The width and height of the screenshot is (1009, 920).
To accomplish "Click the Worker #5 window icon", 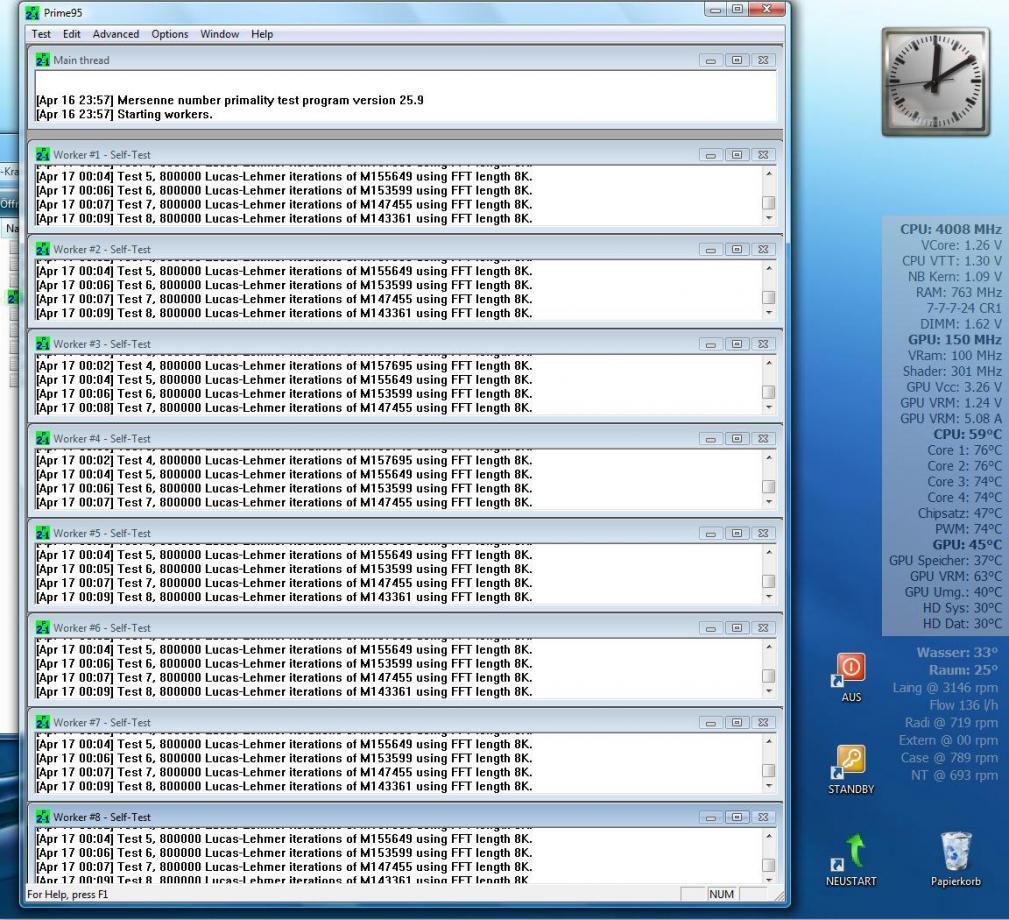I will click(x=42, y=533).
